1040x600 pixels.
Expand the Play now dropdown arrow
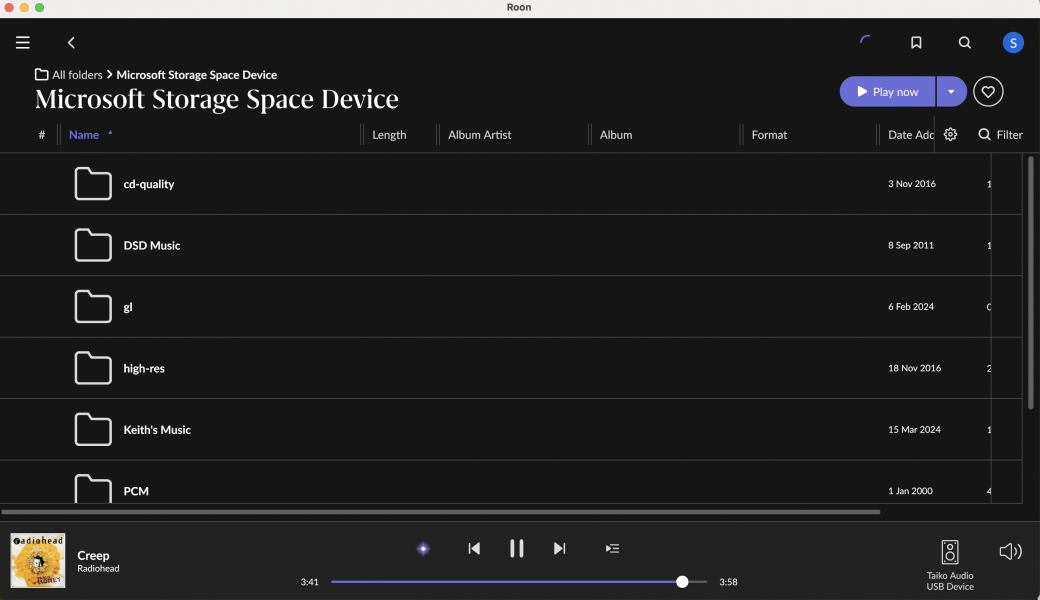[x=951, y=91]
